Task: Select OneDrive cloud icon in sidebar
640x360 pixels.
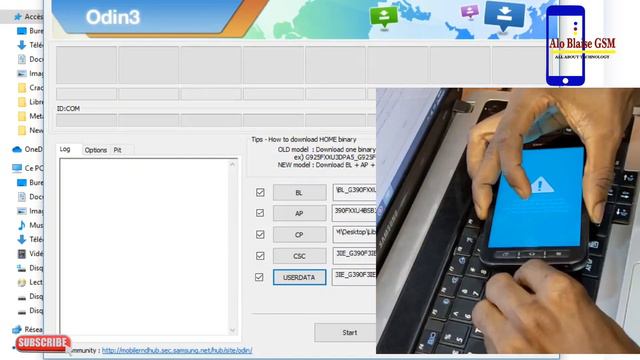Action: tap(17, 149)
